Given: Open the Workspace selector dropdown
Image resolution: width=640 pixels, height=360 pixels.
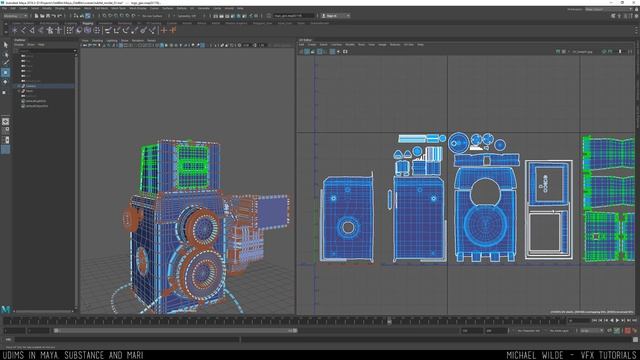Looking at the screenshot, I should tap(609, 9).
